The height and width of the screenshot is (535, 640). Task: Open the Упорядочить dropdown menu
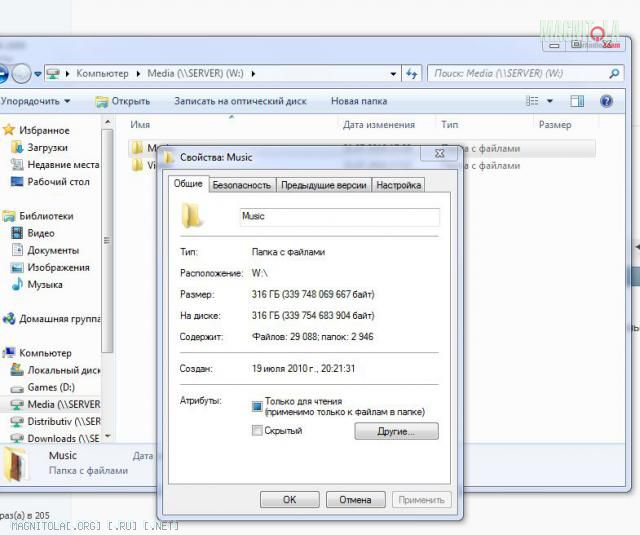pyautogui.click(x=36, y=101)
